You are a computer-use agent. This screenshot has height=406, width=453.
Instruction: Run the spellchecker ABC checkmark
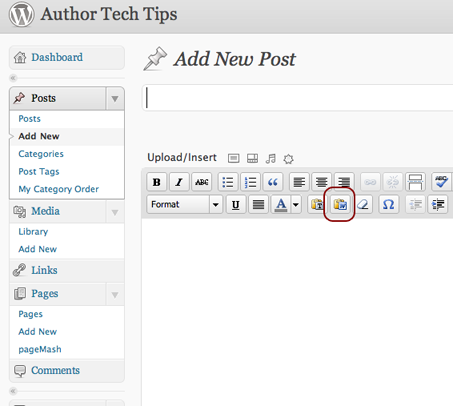441,182
